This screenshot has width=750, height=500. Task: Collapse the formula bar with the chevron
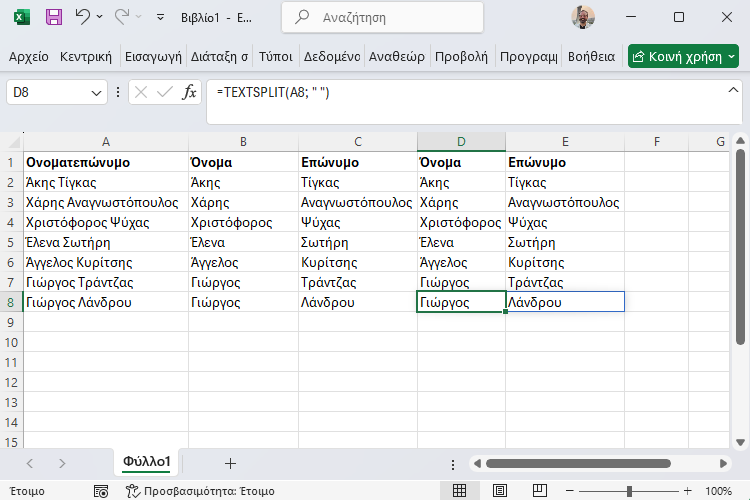tap(733, 90)
